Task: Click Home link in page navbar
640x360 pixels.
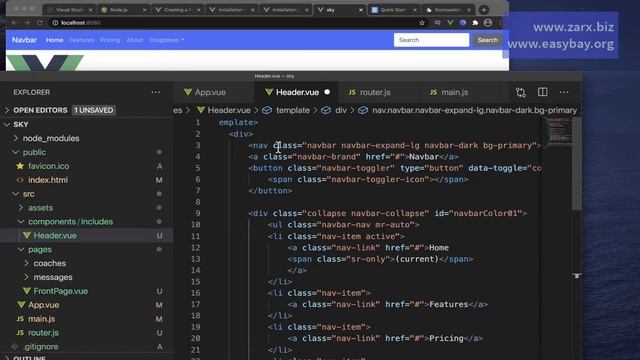Action: coord(55,40)
